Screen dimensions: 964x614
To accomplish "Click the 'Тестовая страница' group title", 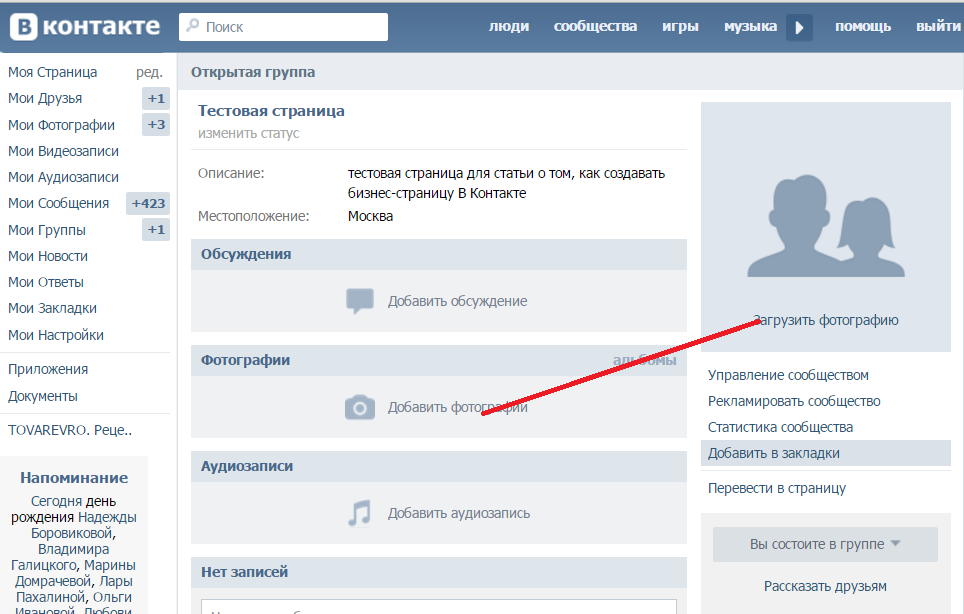I will click(x=271, y=111).
